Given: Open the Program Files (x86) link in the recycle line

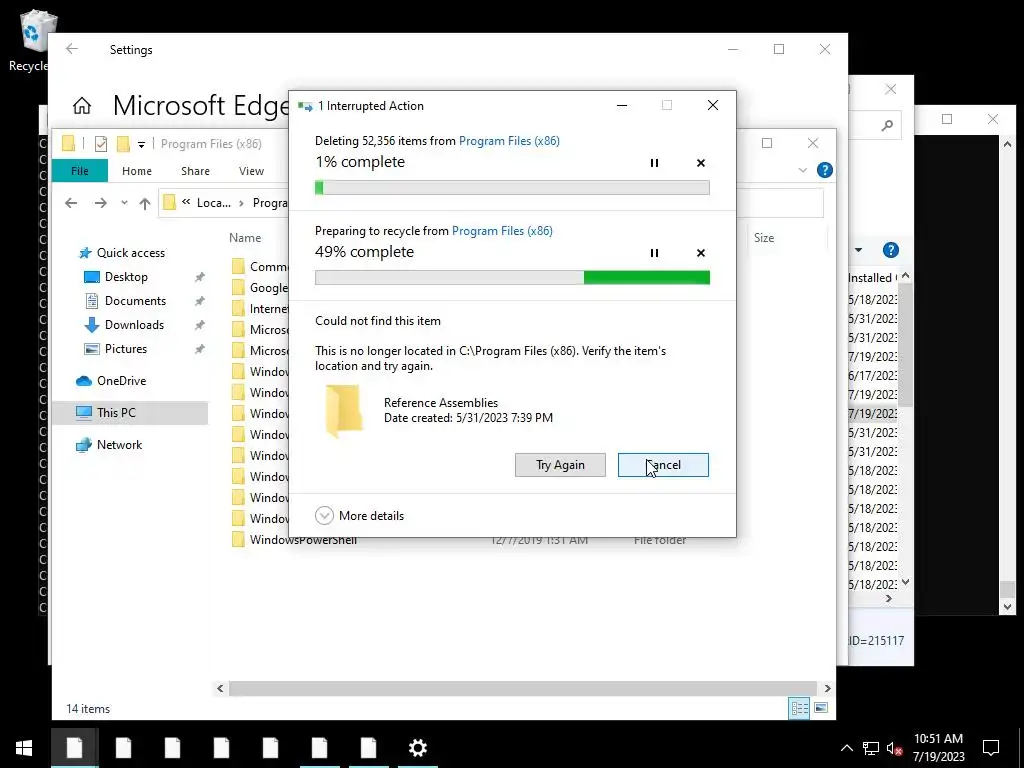Looking at the screenshot, I should click(502, 231).
